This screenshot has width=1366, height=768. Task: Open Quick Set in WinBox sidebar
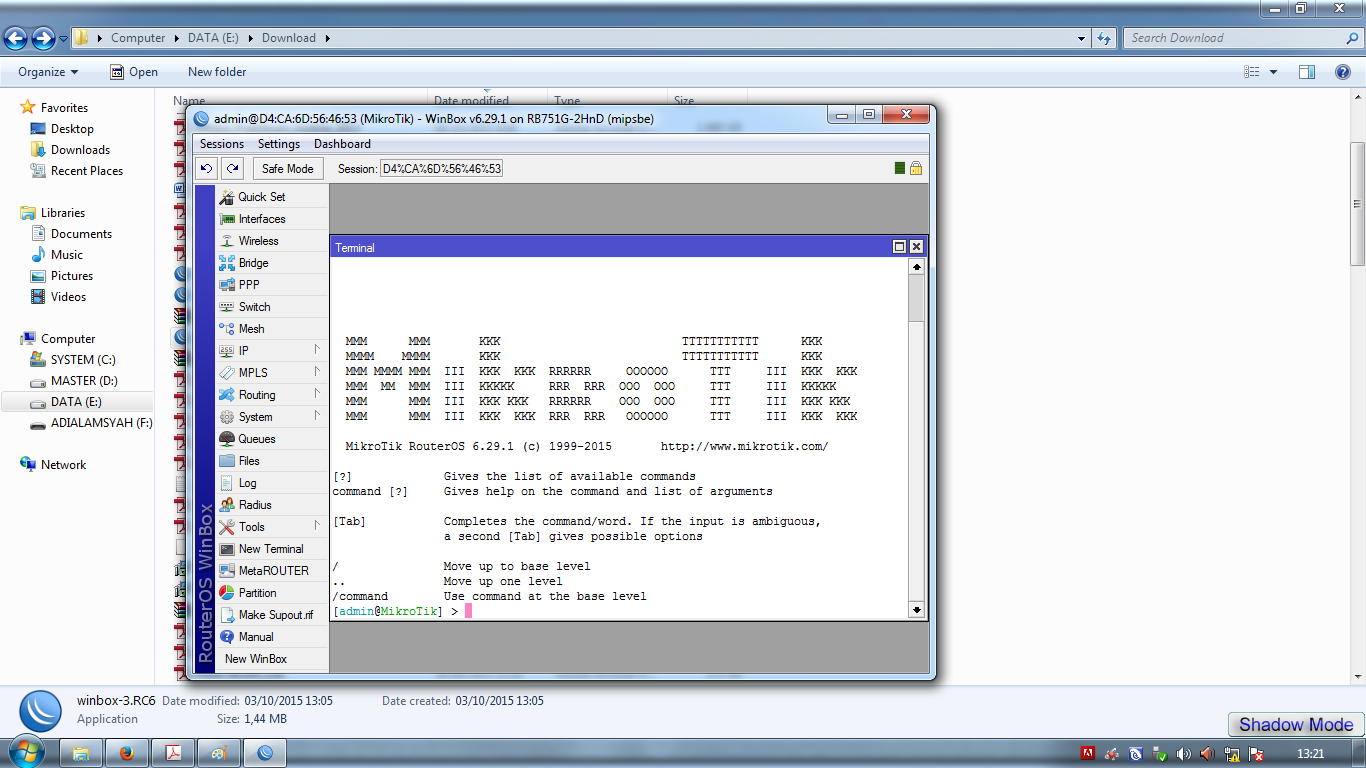272,197
